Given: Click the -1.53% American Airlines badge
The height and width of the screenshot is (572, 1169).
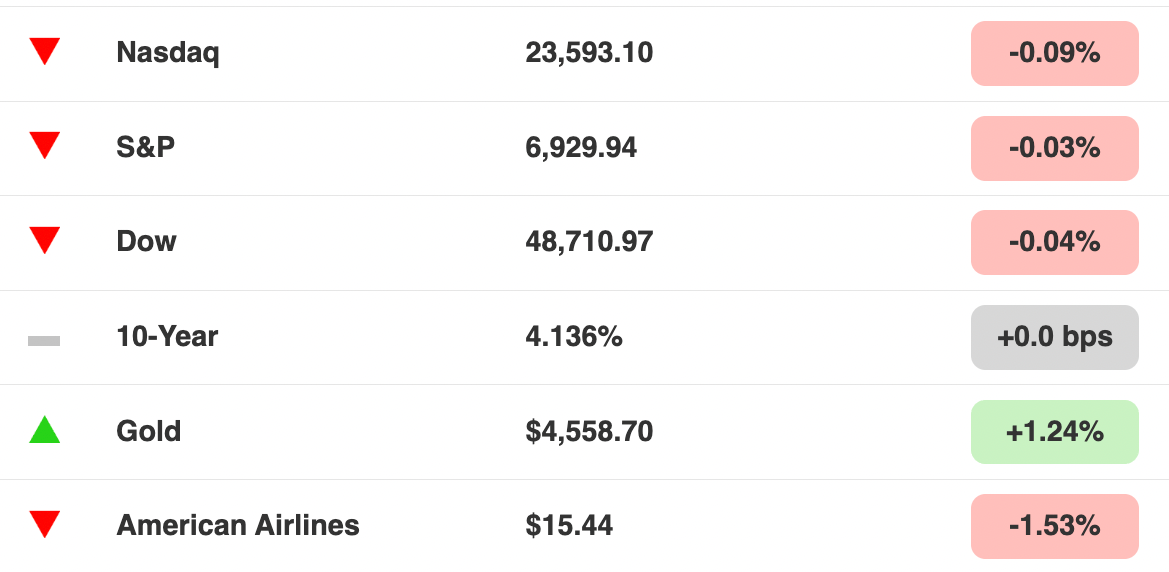Looking at the screenshot, I should 1054,527.
